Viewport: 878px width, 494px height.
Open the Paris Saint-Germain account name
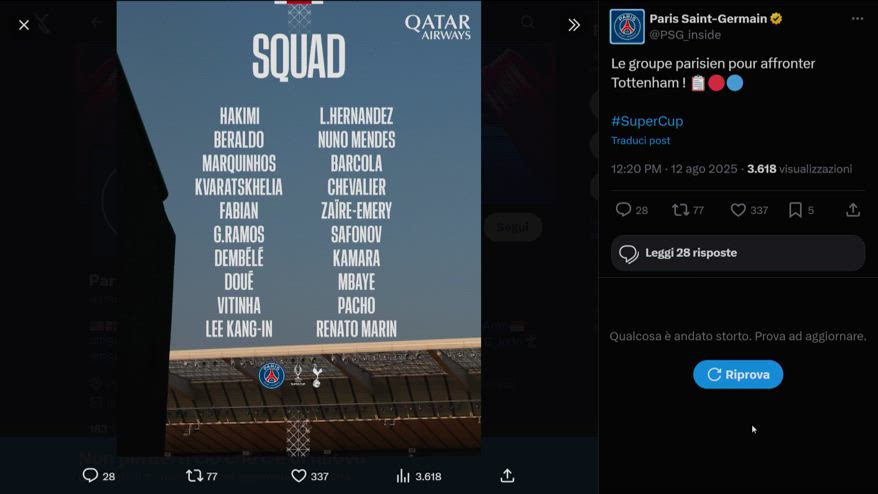(707, 18)
